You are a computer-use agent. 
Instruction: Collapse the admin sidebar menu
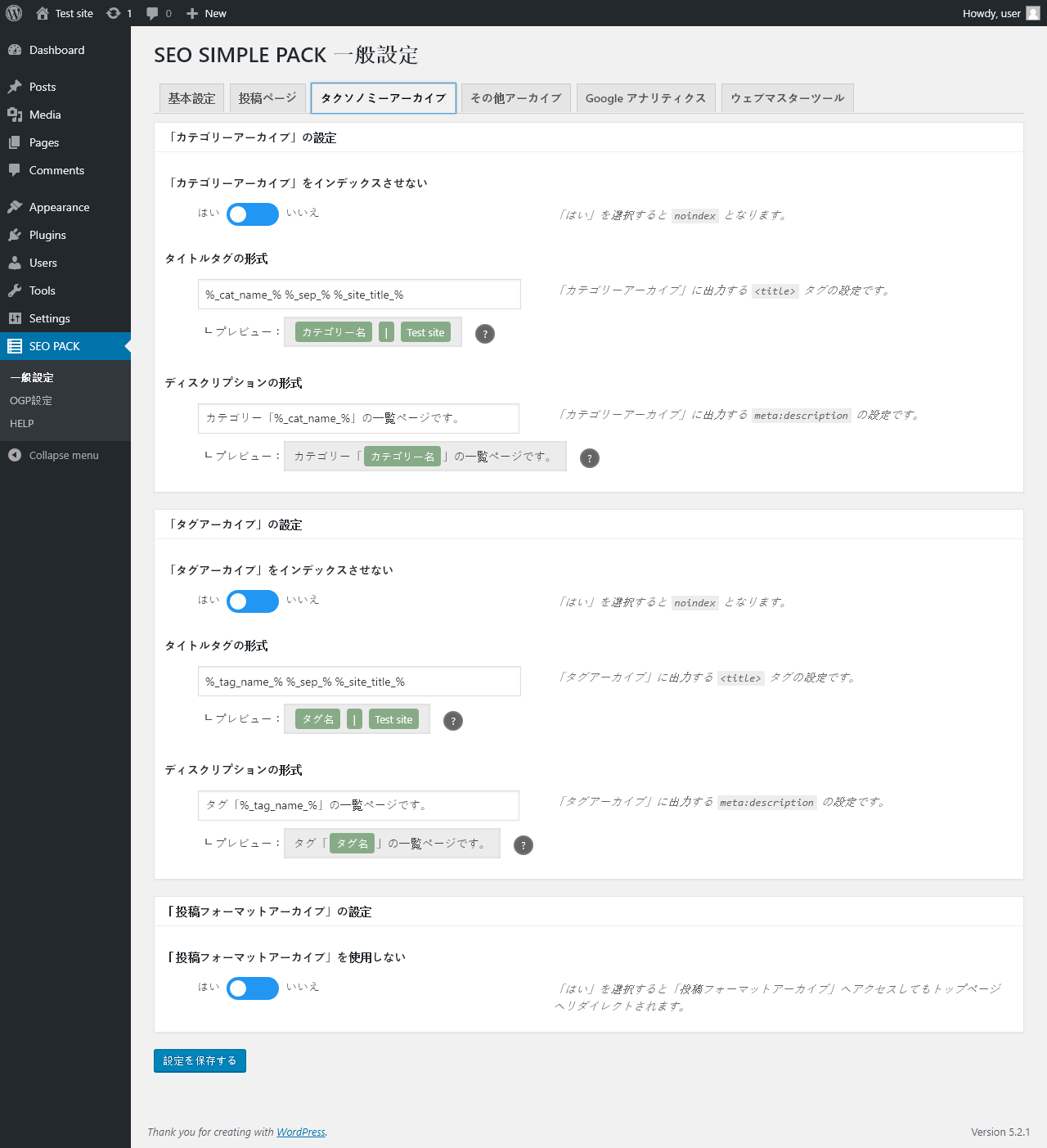pos(54,455)
